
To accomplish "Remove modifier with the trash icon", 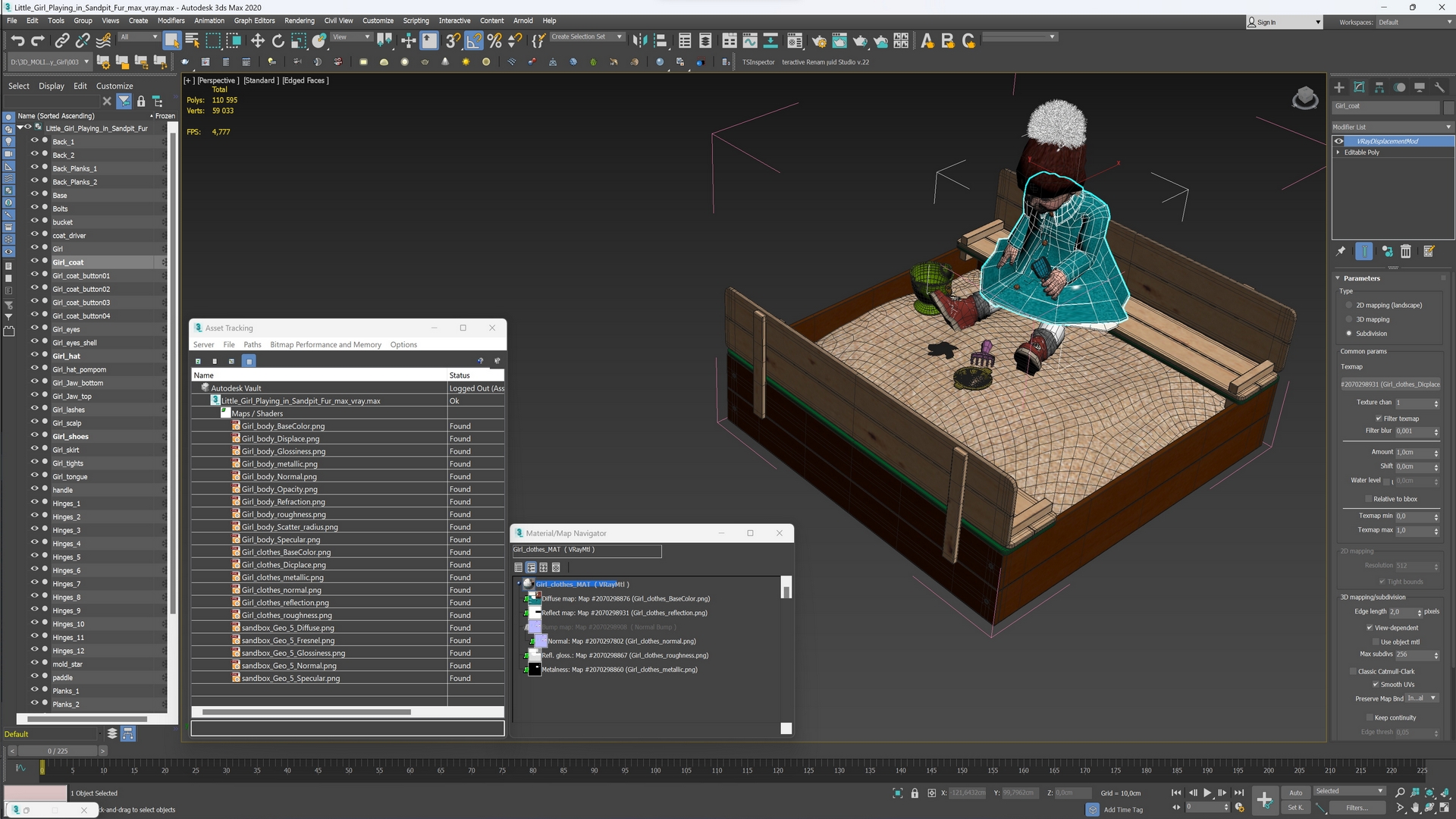I will pos(1406,251).
